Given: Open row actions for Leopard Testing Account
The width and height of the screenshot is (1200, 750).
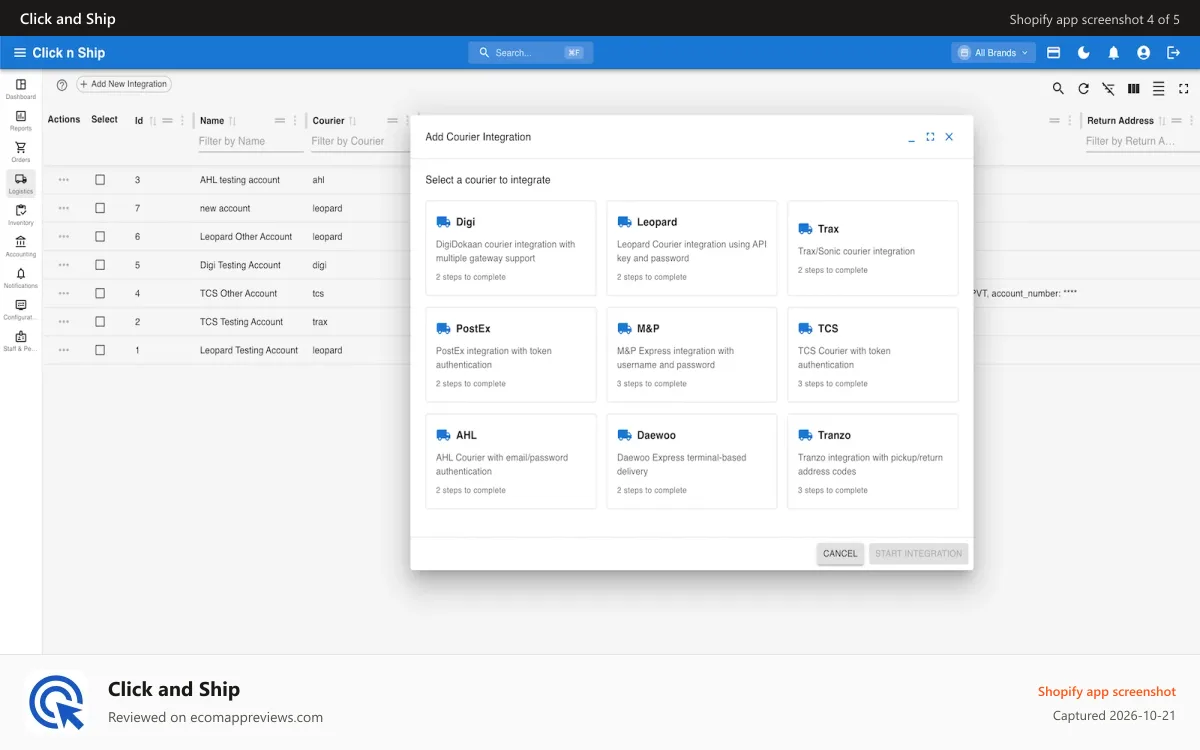Looking at the screenshot, I should [x=64, y=350].
